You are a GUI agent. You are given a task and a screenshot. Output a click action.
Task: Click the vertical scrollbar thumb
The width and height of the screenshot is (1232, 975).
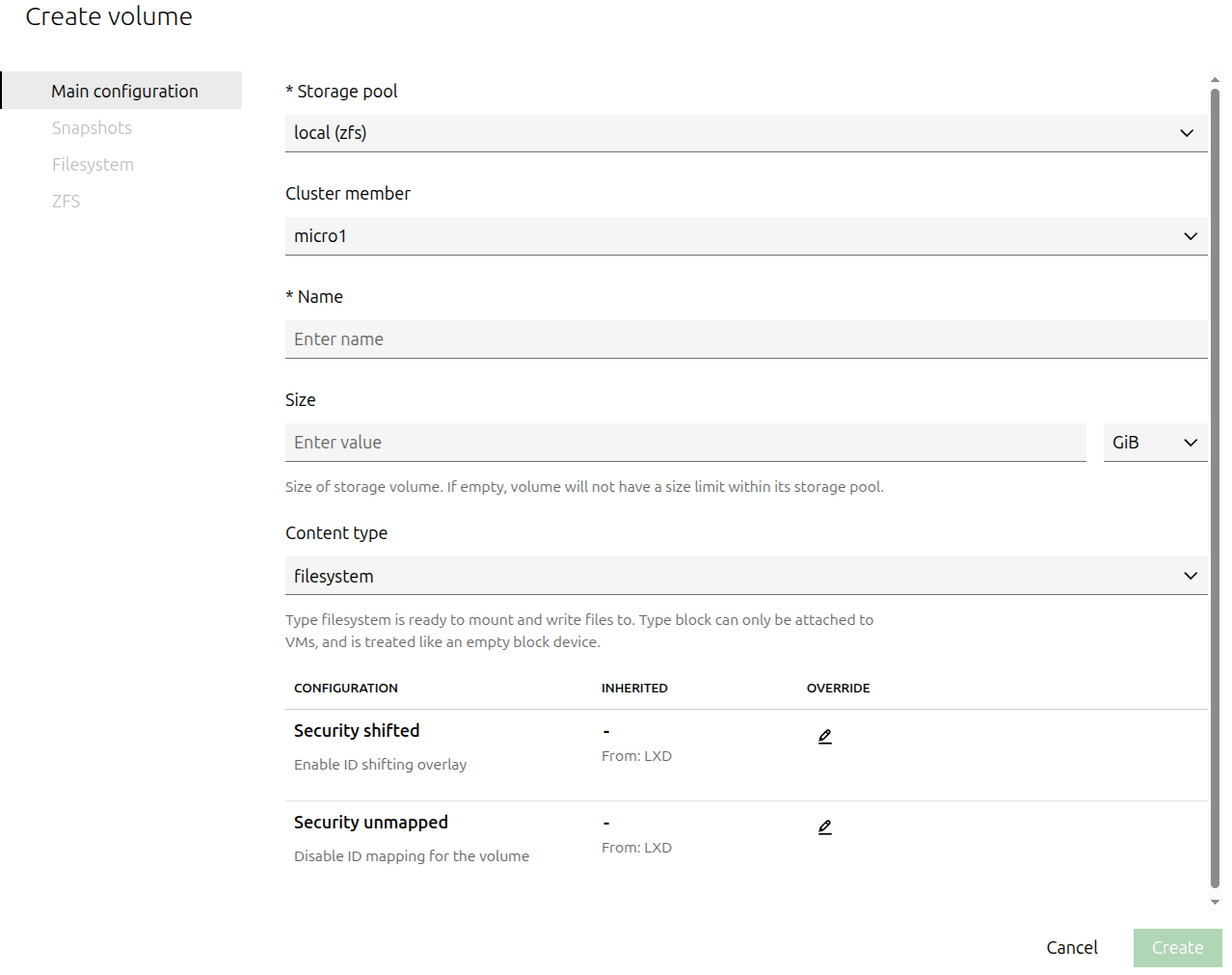[1215, 482]
